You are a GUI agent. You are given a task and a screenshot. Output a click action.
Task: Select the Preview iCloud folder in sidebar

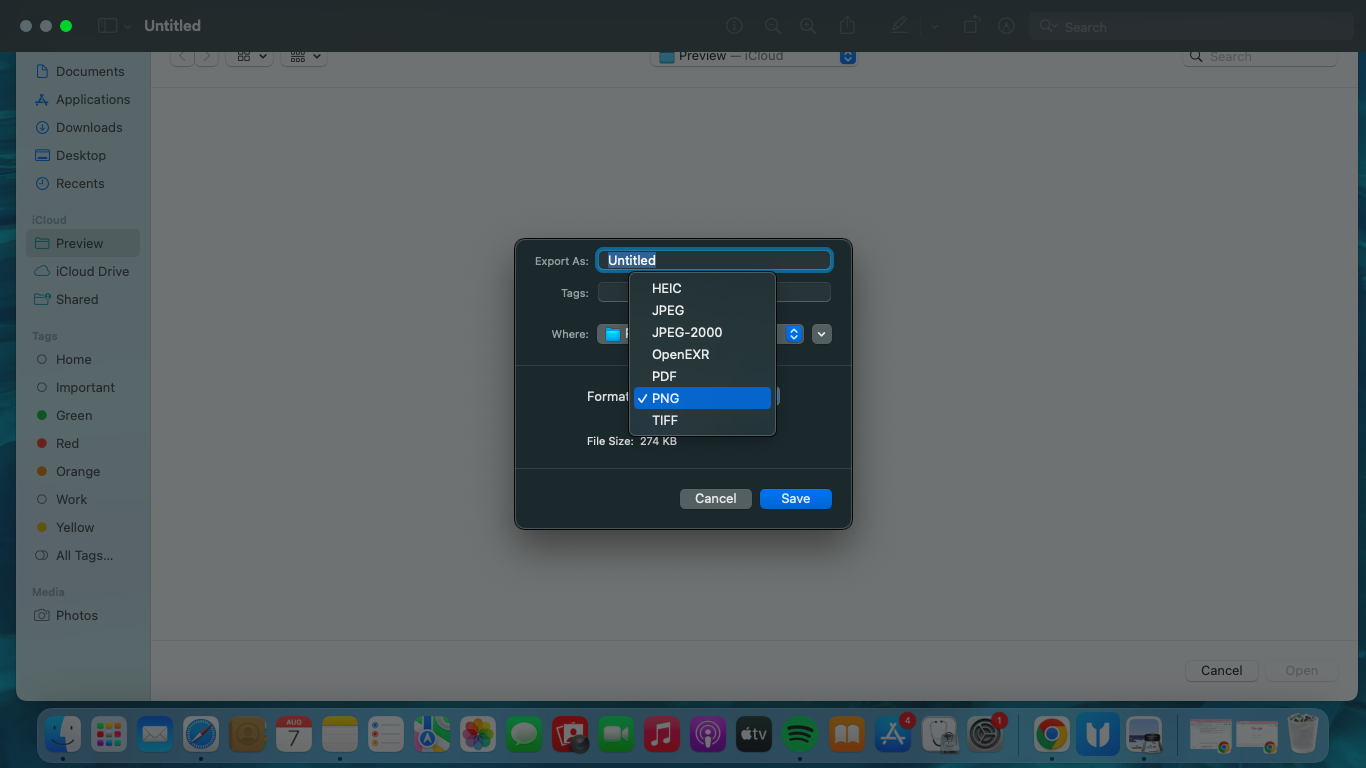82,243
